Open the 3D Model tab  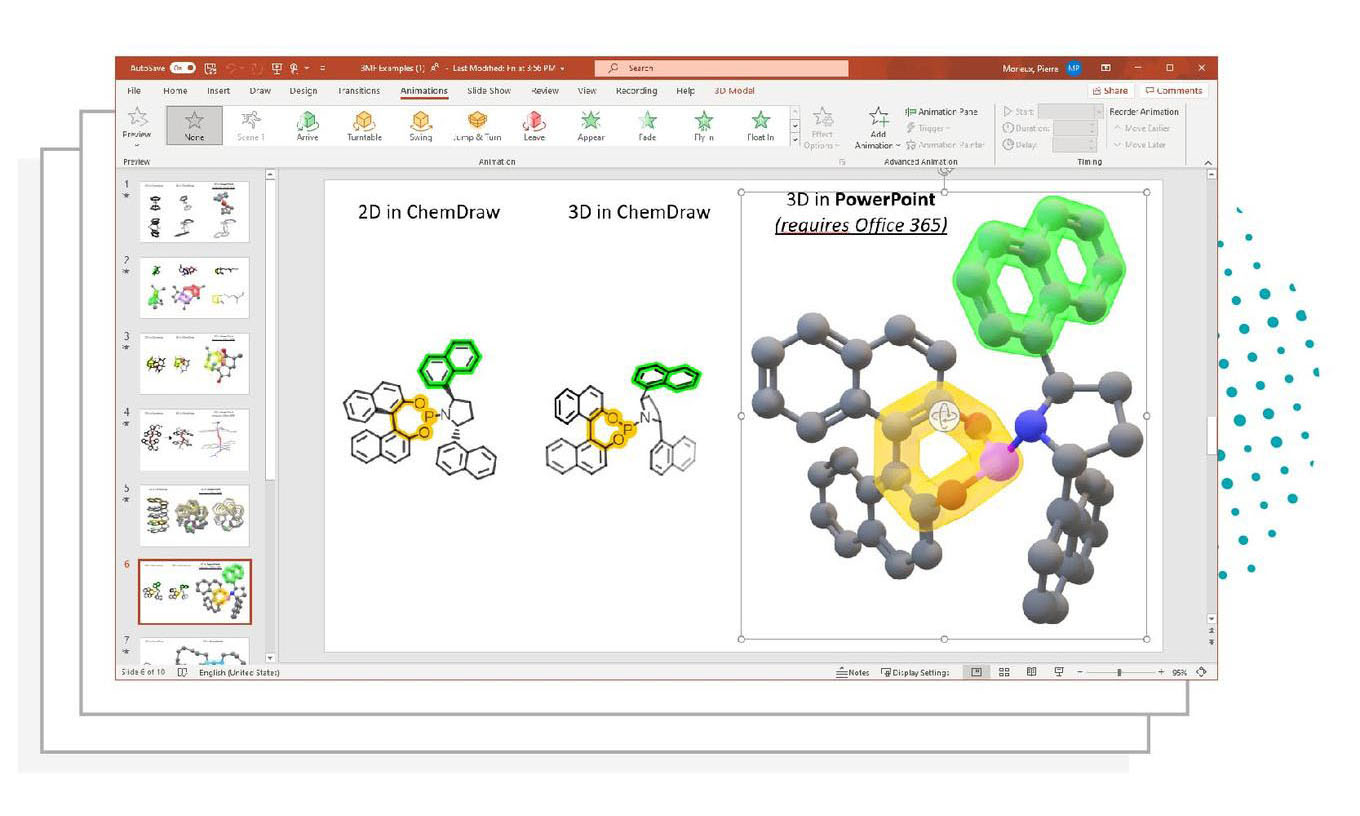click(734, 91)
